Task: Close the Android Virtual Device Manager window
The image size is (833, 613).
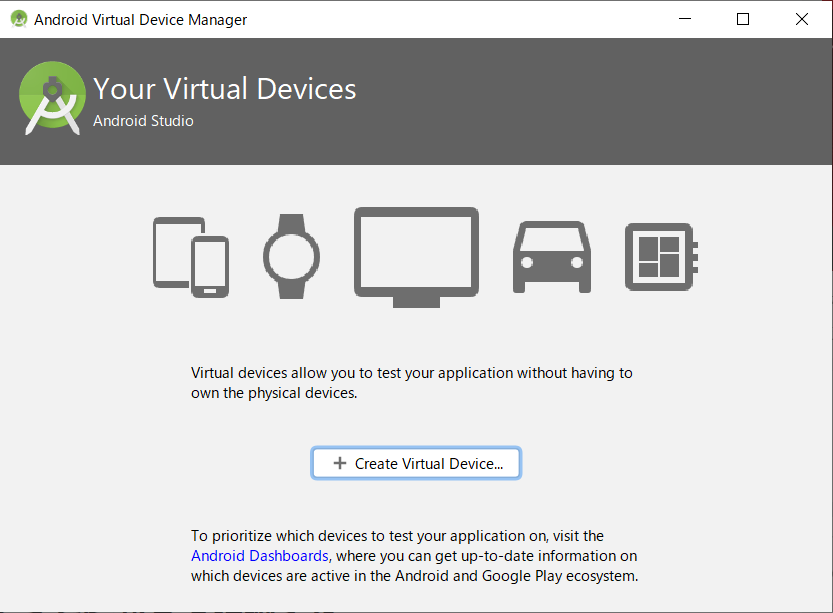Action: tap(802, 19)
